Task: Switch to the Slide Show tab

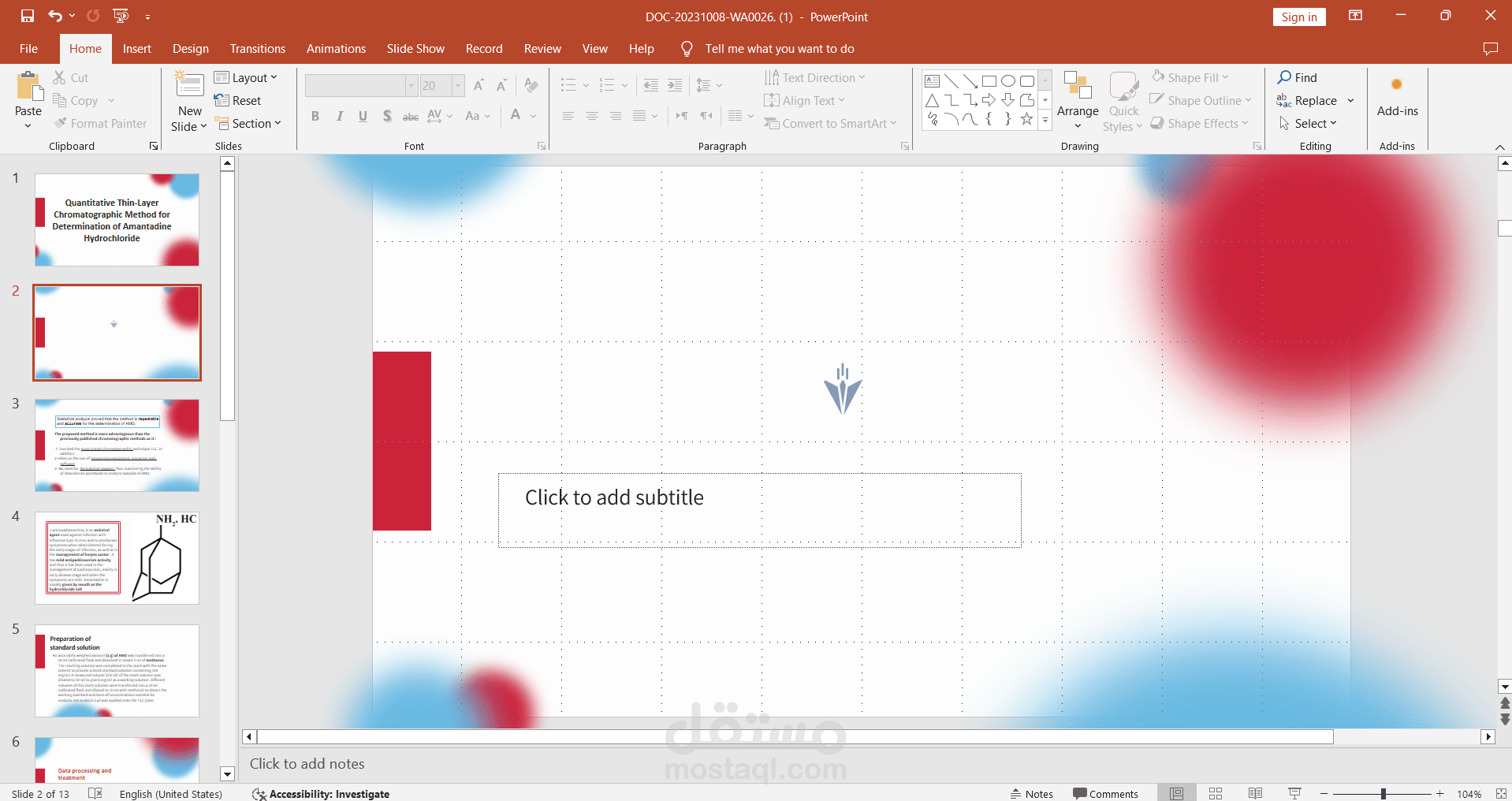Action: point(415,49)
